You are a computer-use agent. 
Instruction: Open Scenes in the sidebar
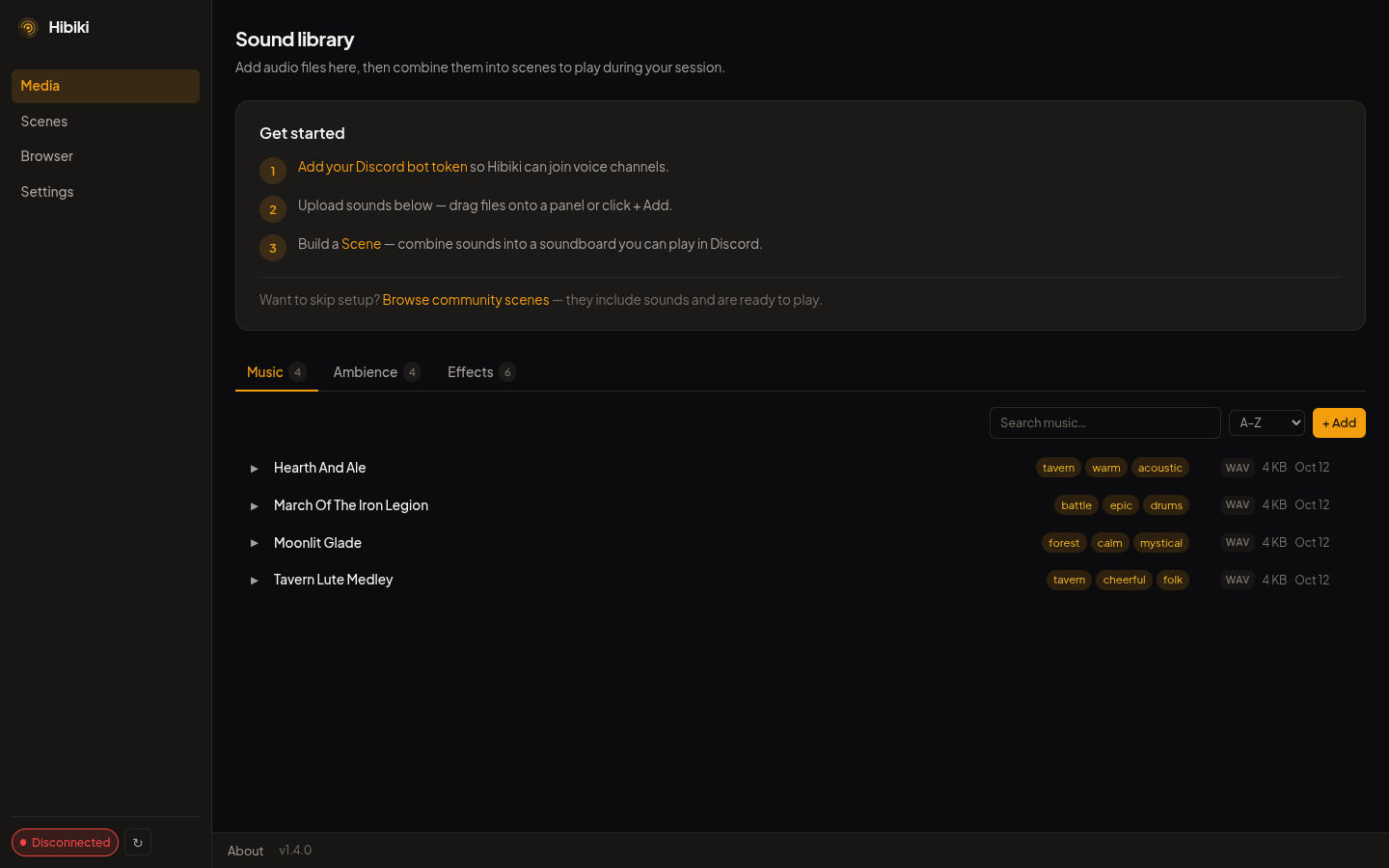pyautogui.click(x=105, y=122)
